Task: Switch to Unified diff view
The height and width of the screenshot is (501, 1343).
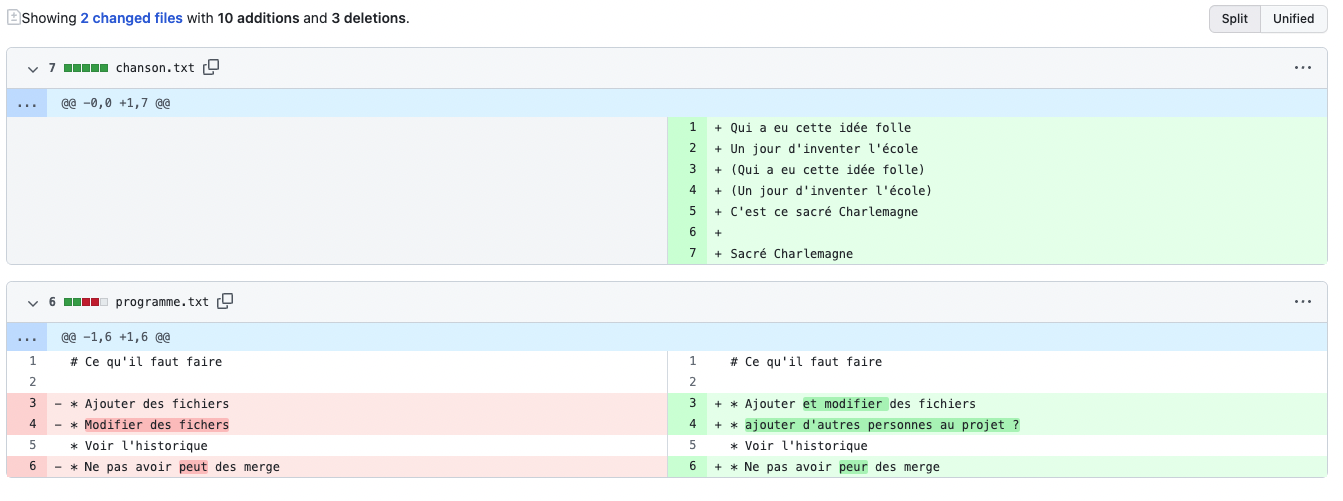Action: [x=1293, y=19]
